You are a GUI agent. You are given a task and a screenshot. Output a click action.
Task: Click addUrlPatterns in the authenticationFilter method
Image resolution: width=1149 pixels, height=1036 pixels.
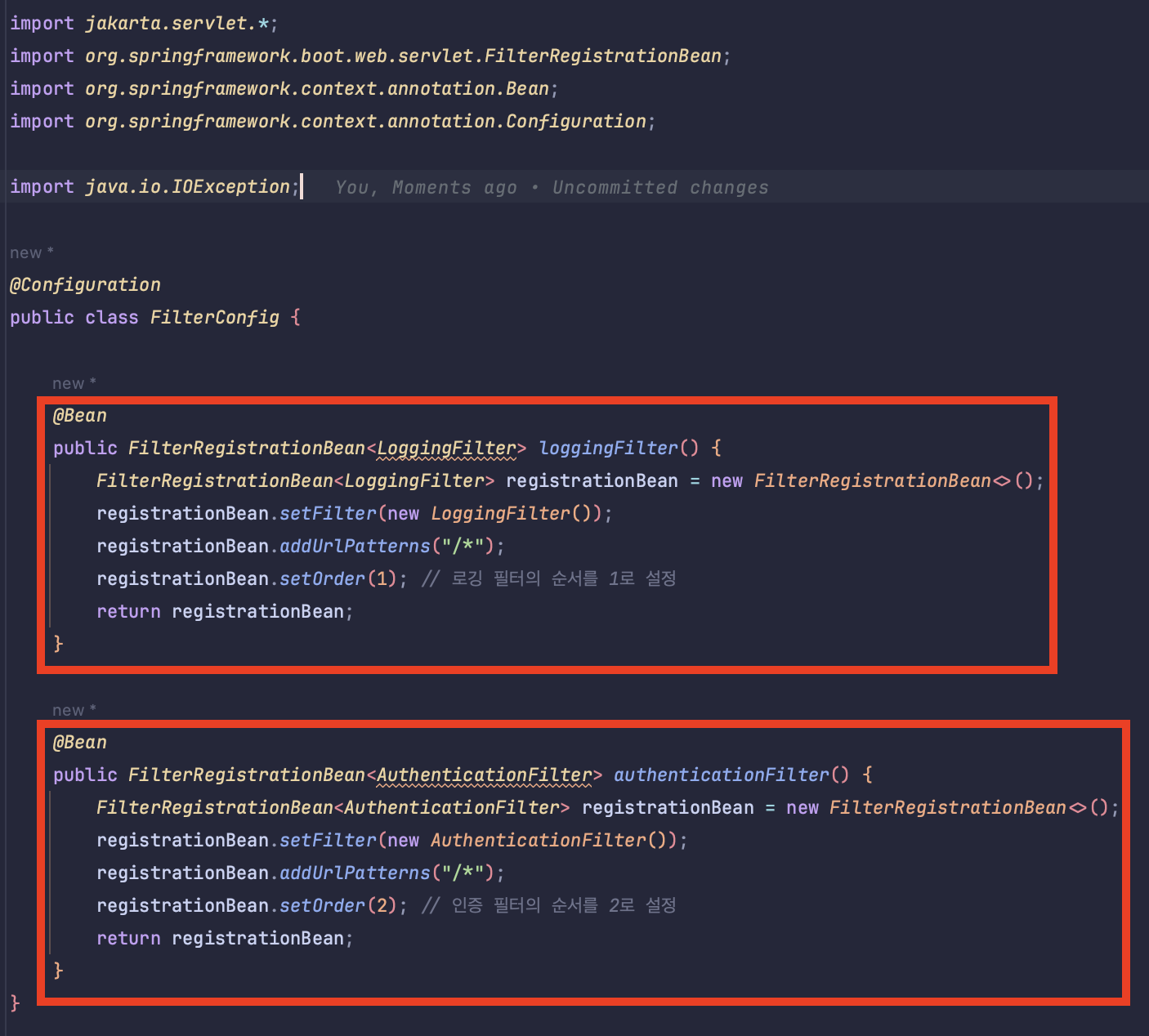(x=355, y=873)
